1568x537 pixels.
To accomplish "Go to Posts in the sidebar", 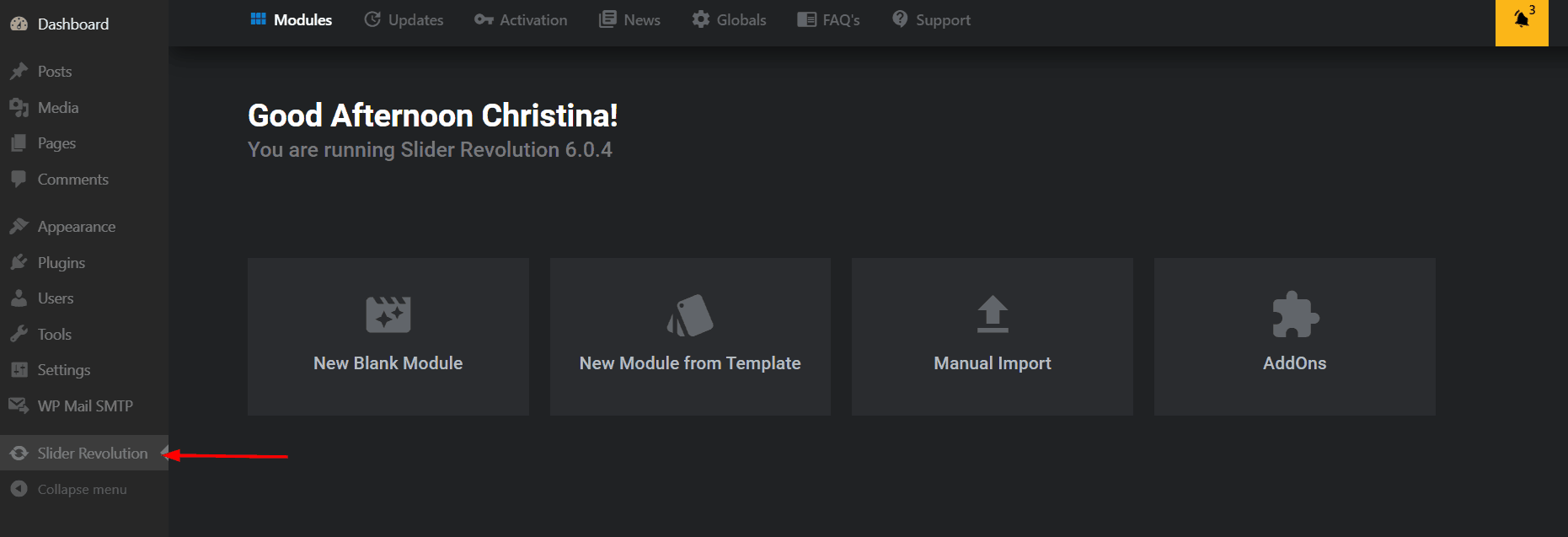I will coord(84,72).
